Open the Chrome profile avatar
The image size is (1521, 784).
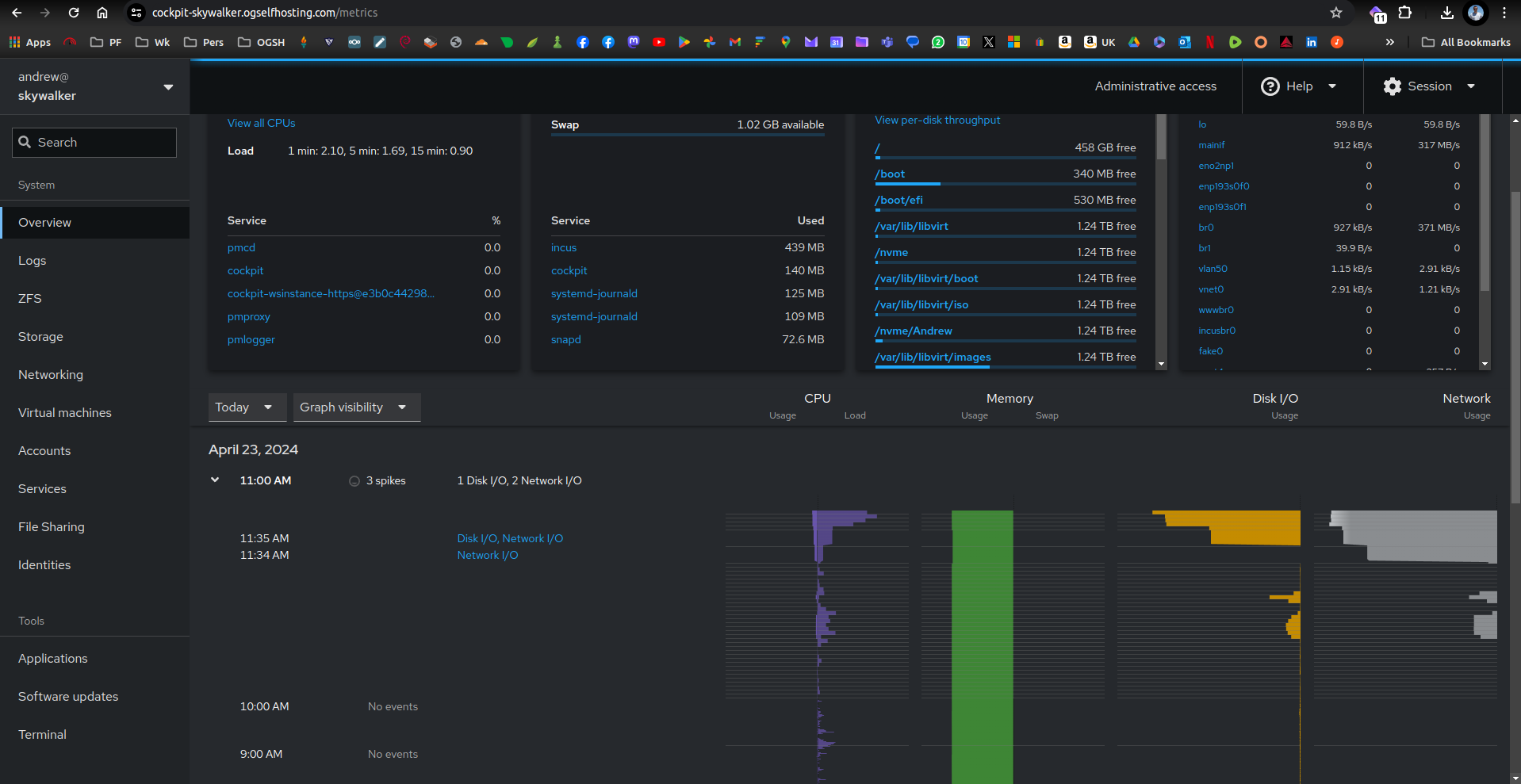pyautogui.click(x=1476, y=13)
